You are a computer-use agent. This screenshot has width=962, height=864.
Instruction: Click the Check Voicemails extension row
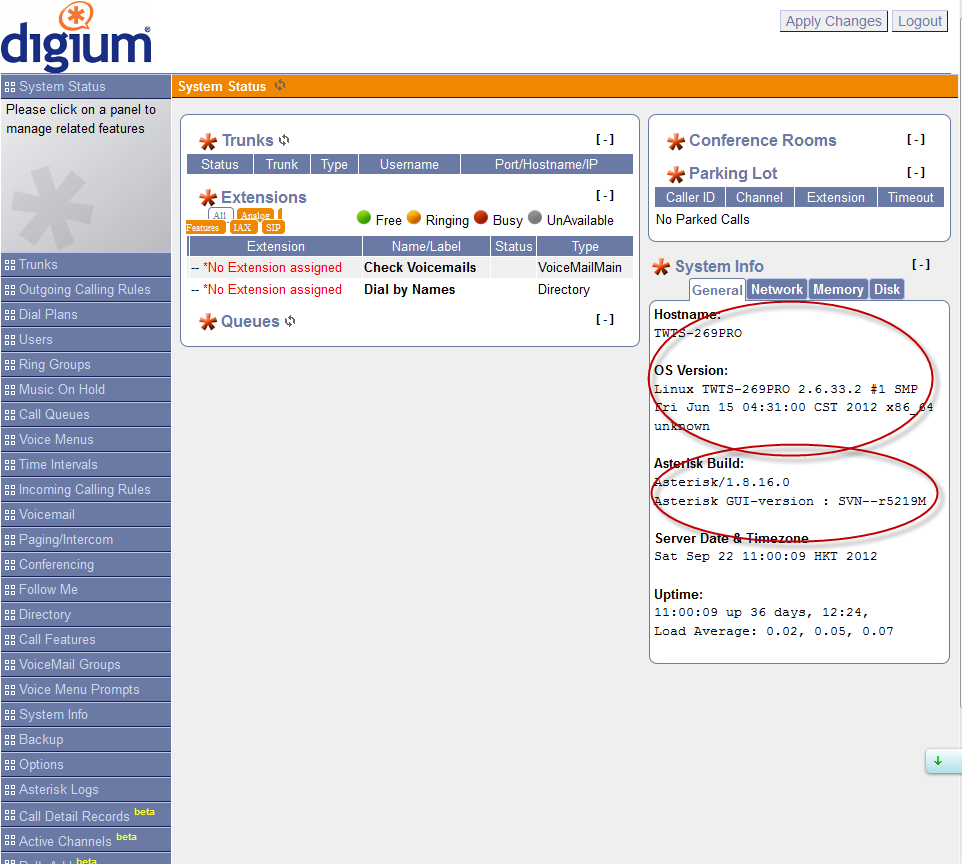410,268
